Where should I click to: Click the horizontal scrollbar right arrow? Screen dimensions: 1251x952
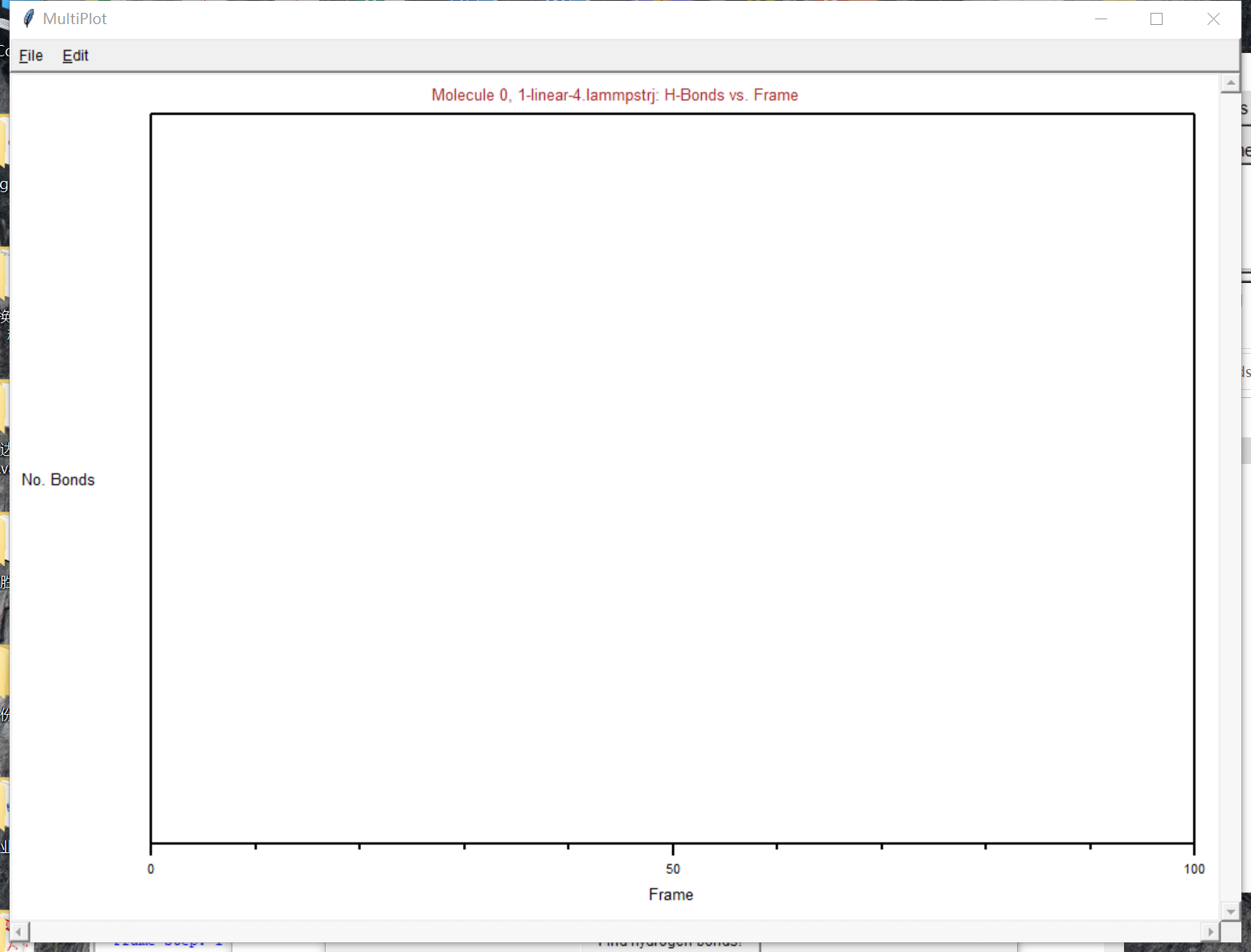click(1211, 931)
